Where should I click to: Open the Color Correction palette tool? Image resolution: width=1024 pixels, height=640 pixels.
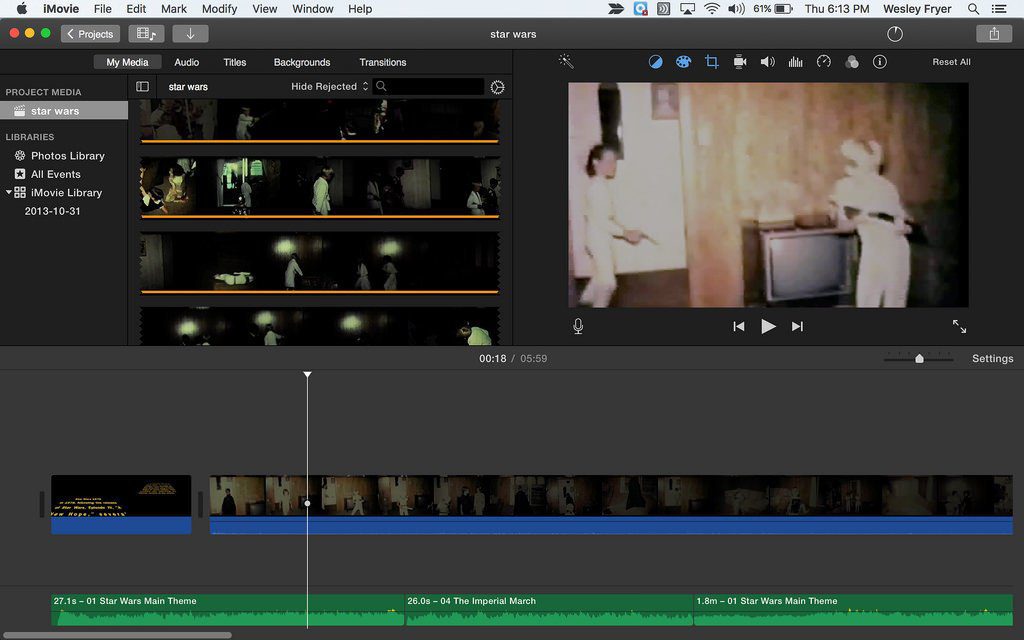point(683,62)
